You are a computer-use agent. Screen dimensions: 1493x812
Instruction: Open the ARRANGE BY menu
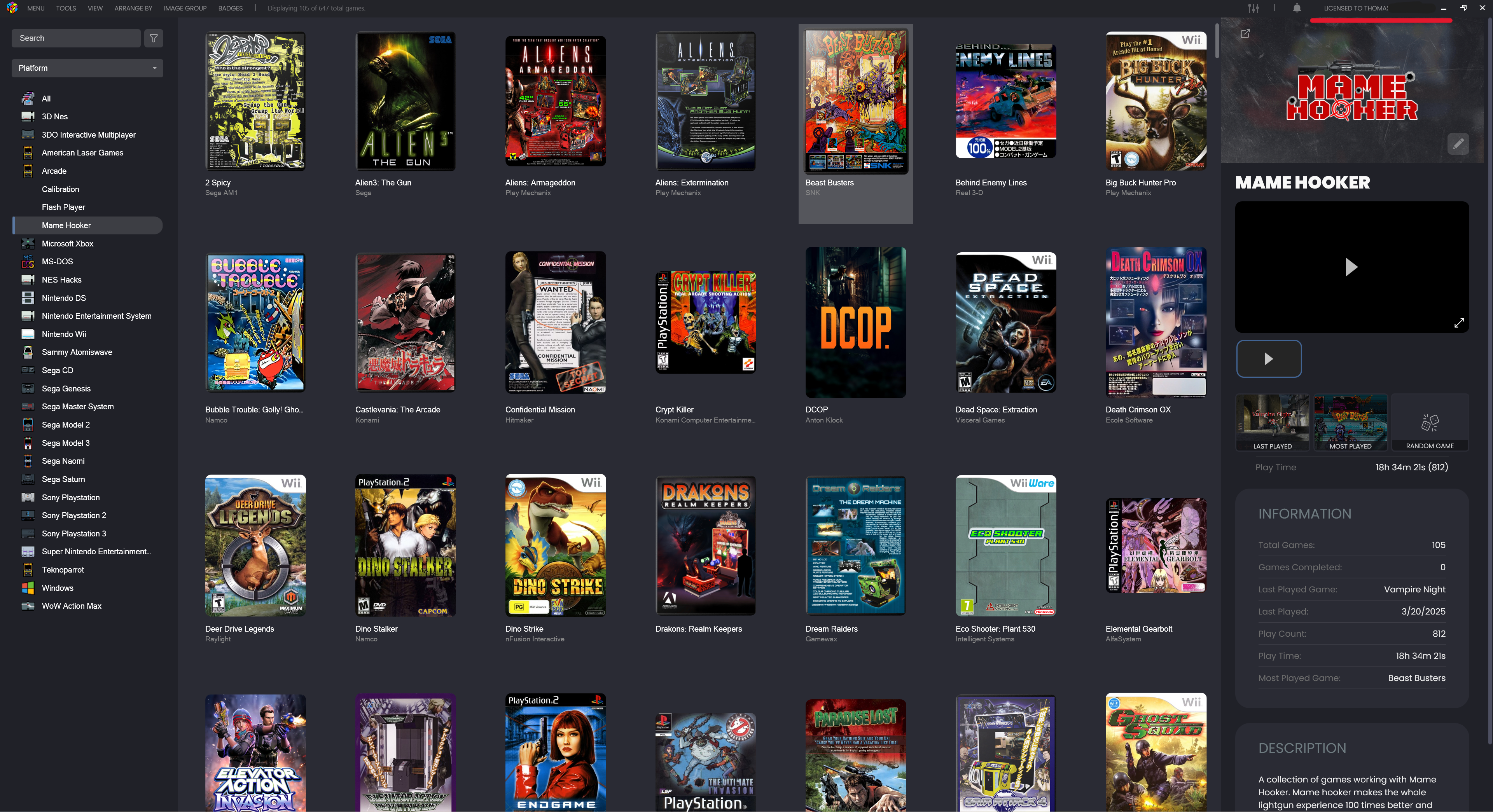133,8
